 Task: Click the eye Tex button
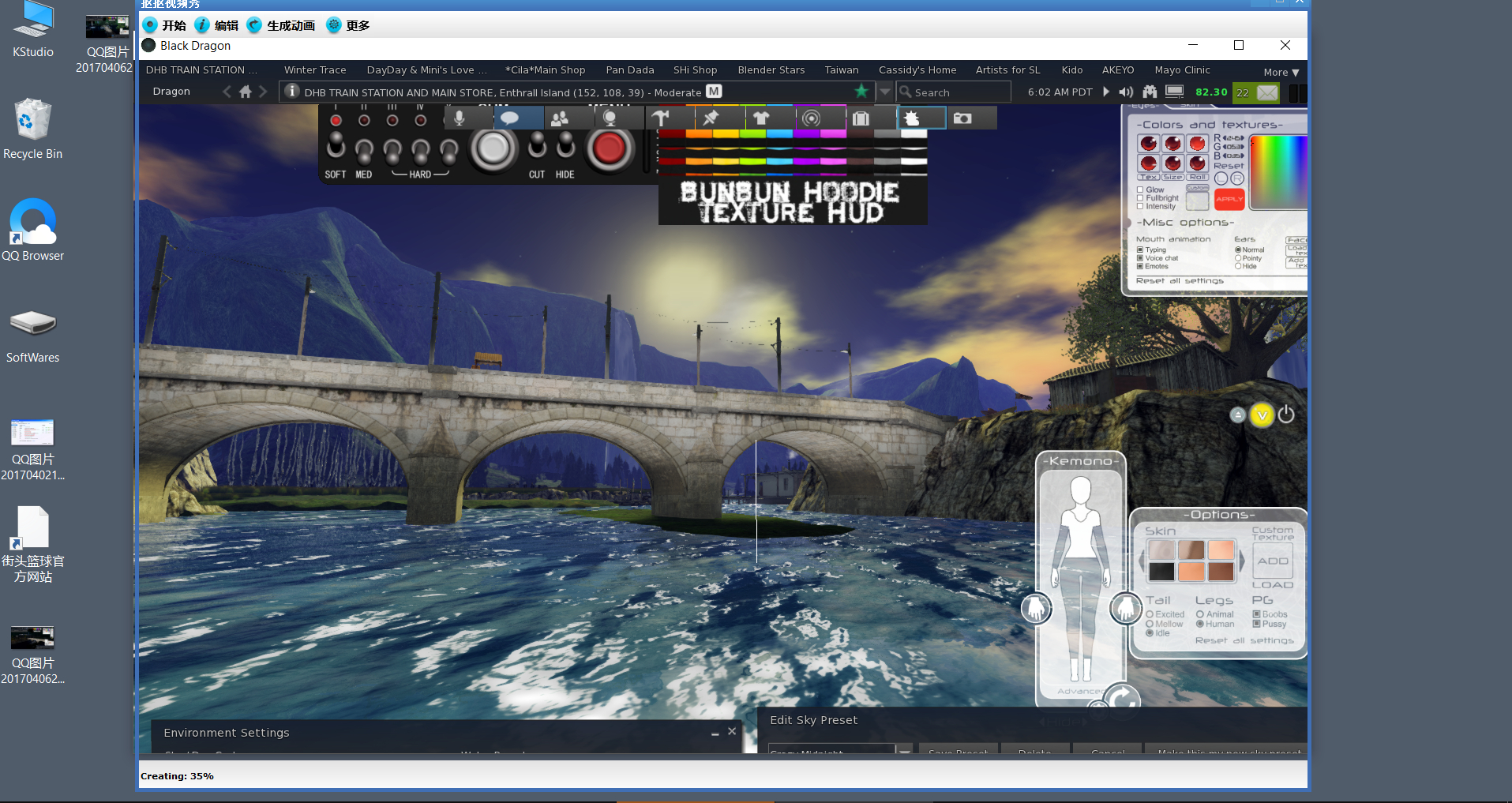tap(1148, 177)
